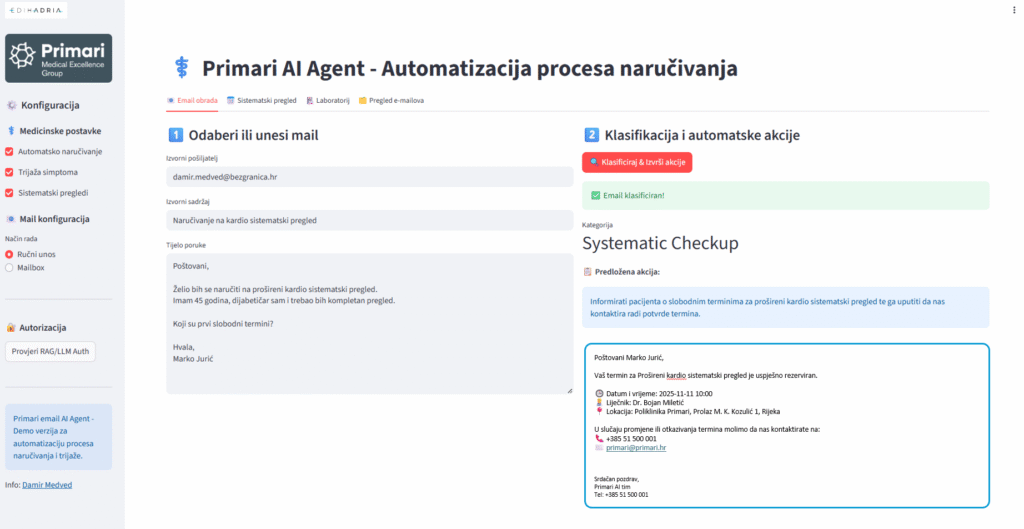The width and height of the screenshot is (1024, 529).
Task: Open the three-dot menu in top right corner
Action: click(1015, 9)
